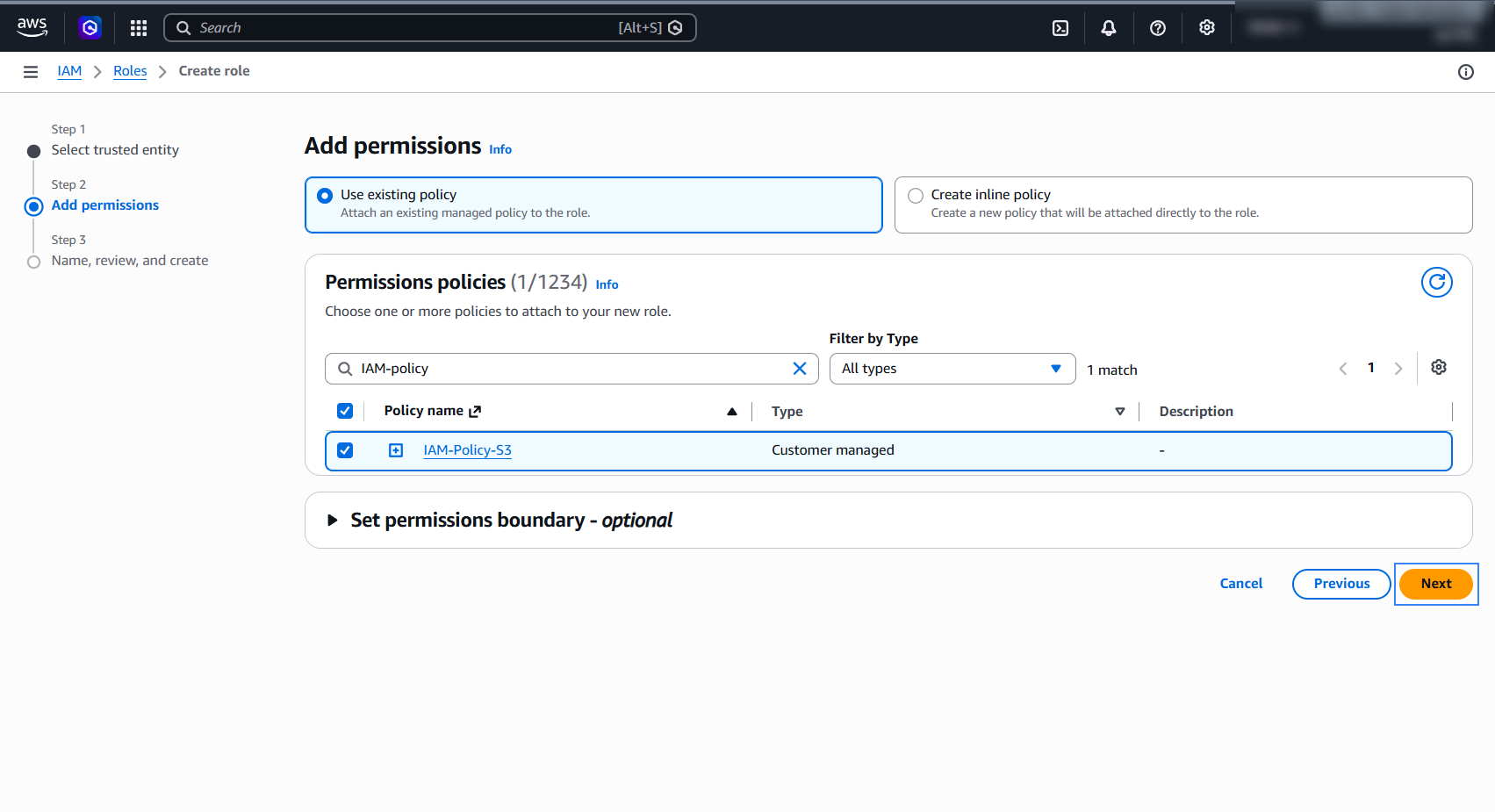Image resolution: width=1495 pixels, height=812 pixels.
Task: Click Info link beside Add permissions
Action: pyautogui.click(x=500, y=149)
